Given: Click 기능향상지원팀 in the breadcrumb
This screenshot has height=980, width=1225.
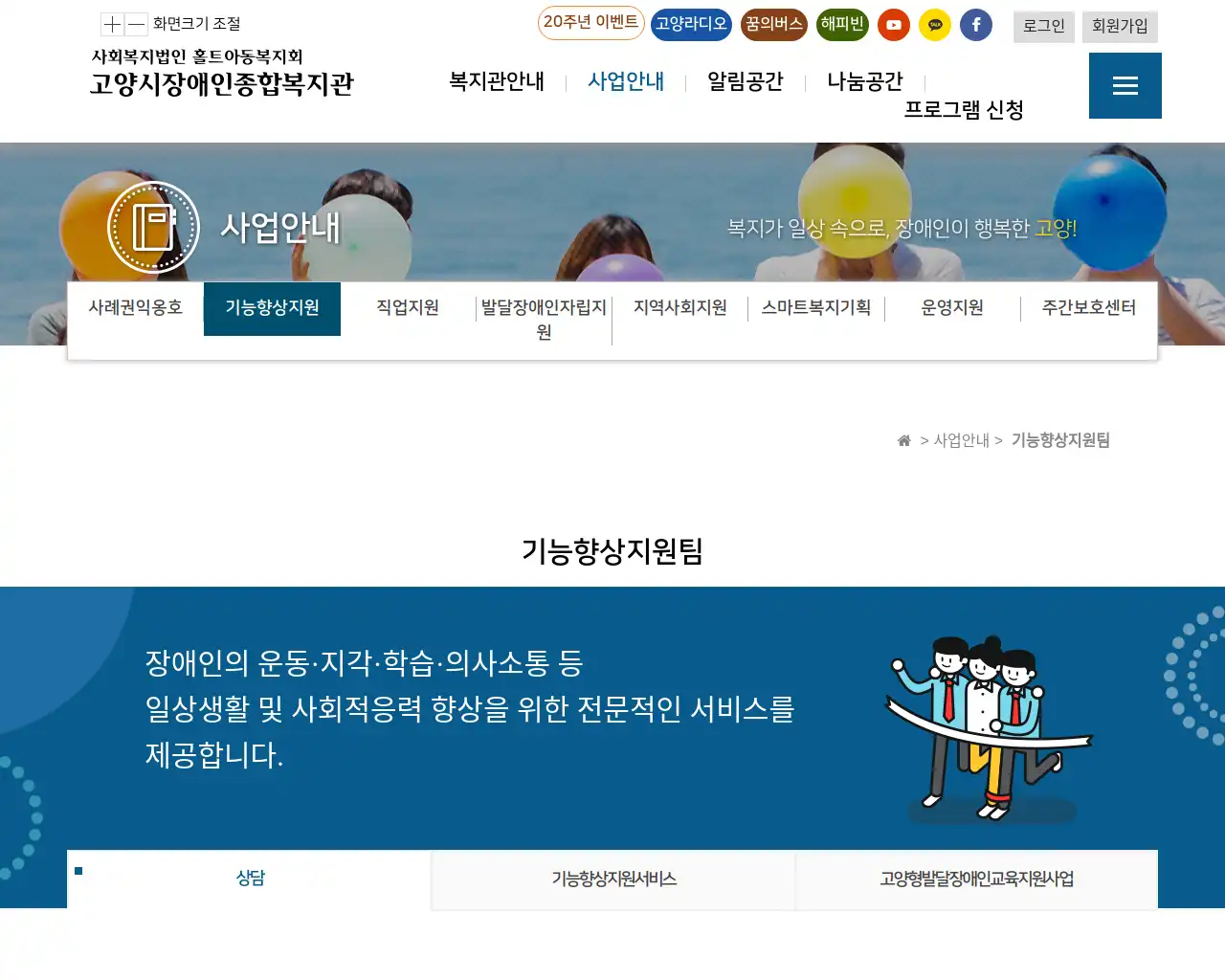Looking at the screenshot, I should pyautogui.click(x=1060, y=440).
